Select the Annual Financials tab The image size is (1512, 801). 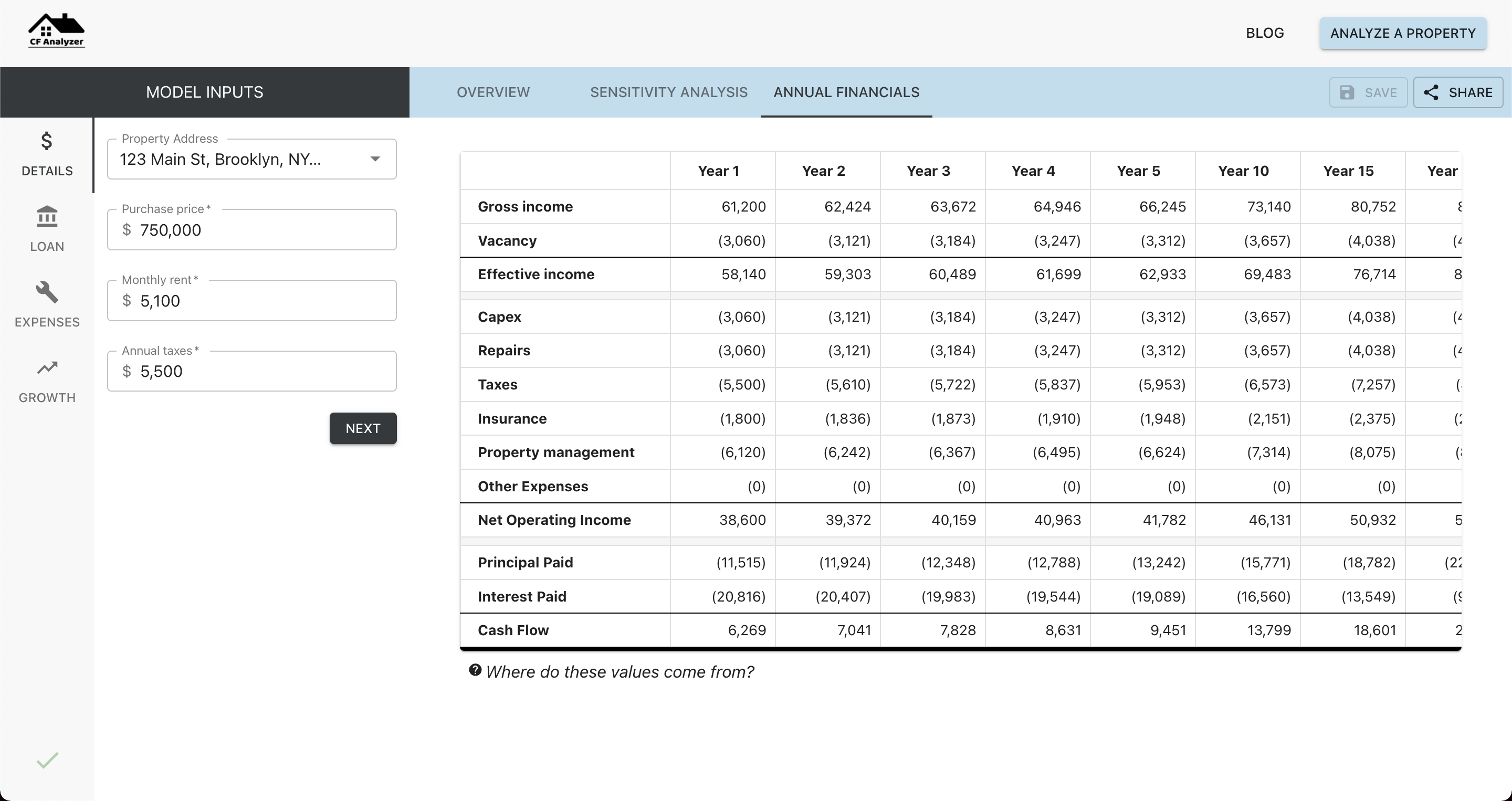[x=846, y=92]
